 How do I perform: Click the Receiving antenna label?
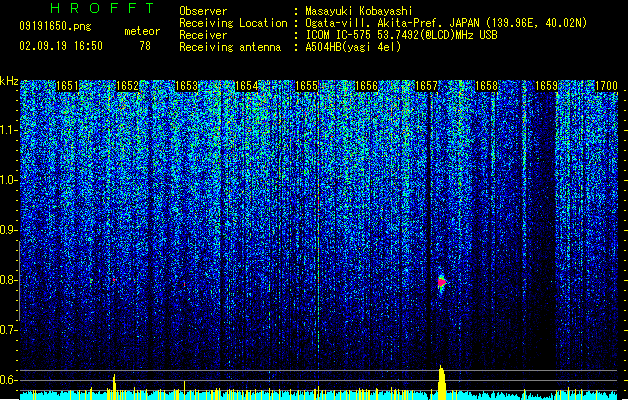coord(230,47)
